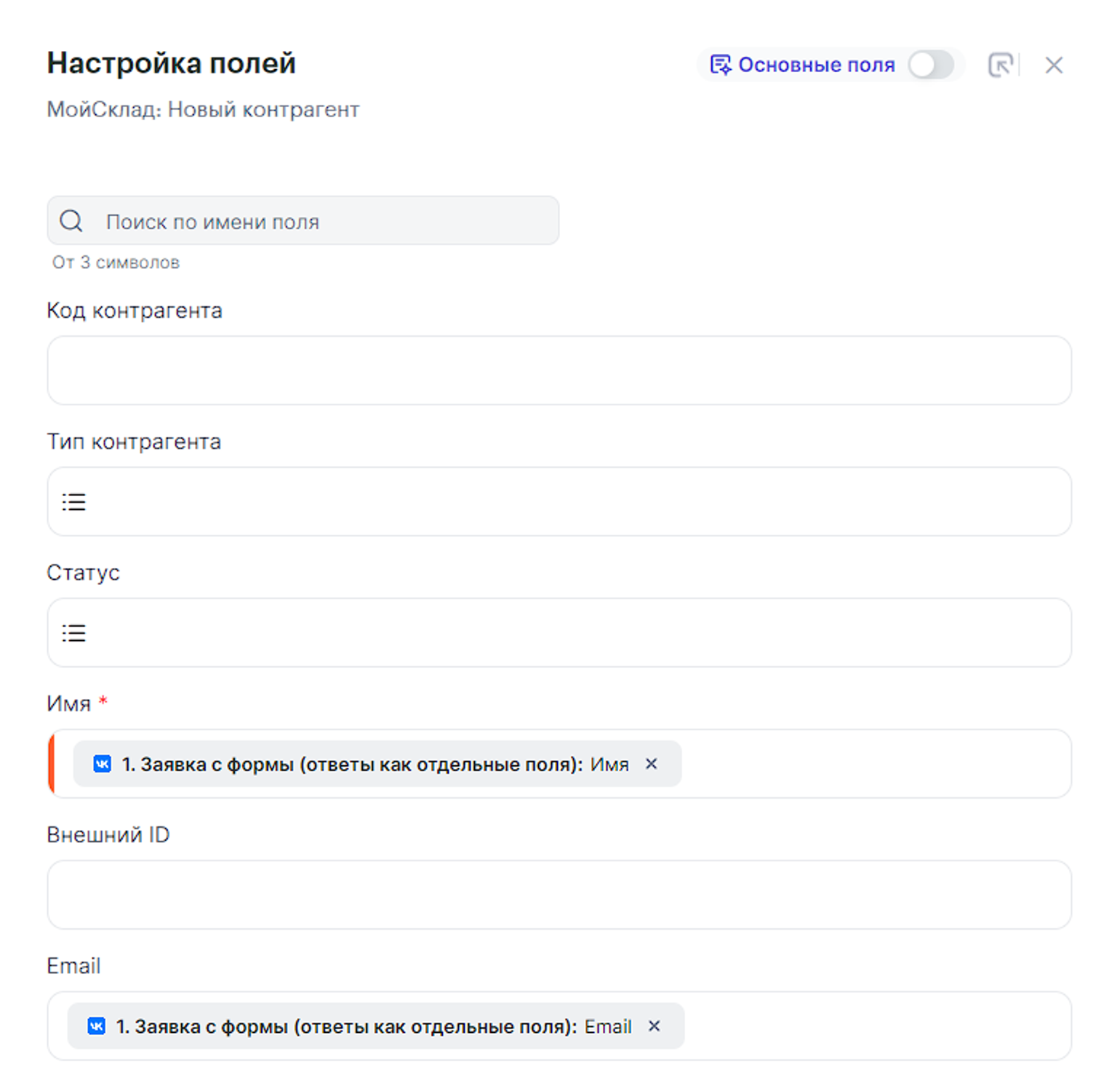Click the VK icon in Email tag
The height and width of the screenshot is (1078, 1120).
97,1026
